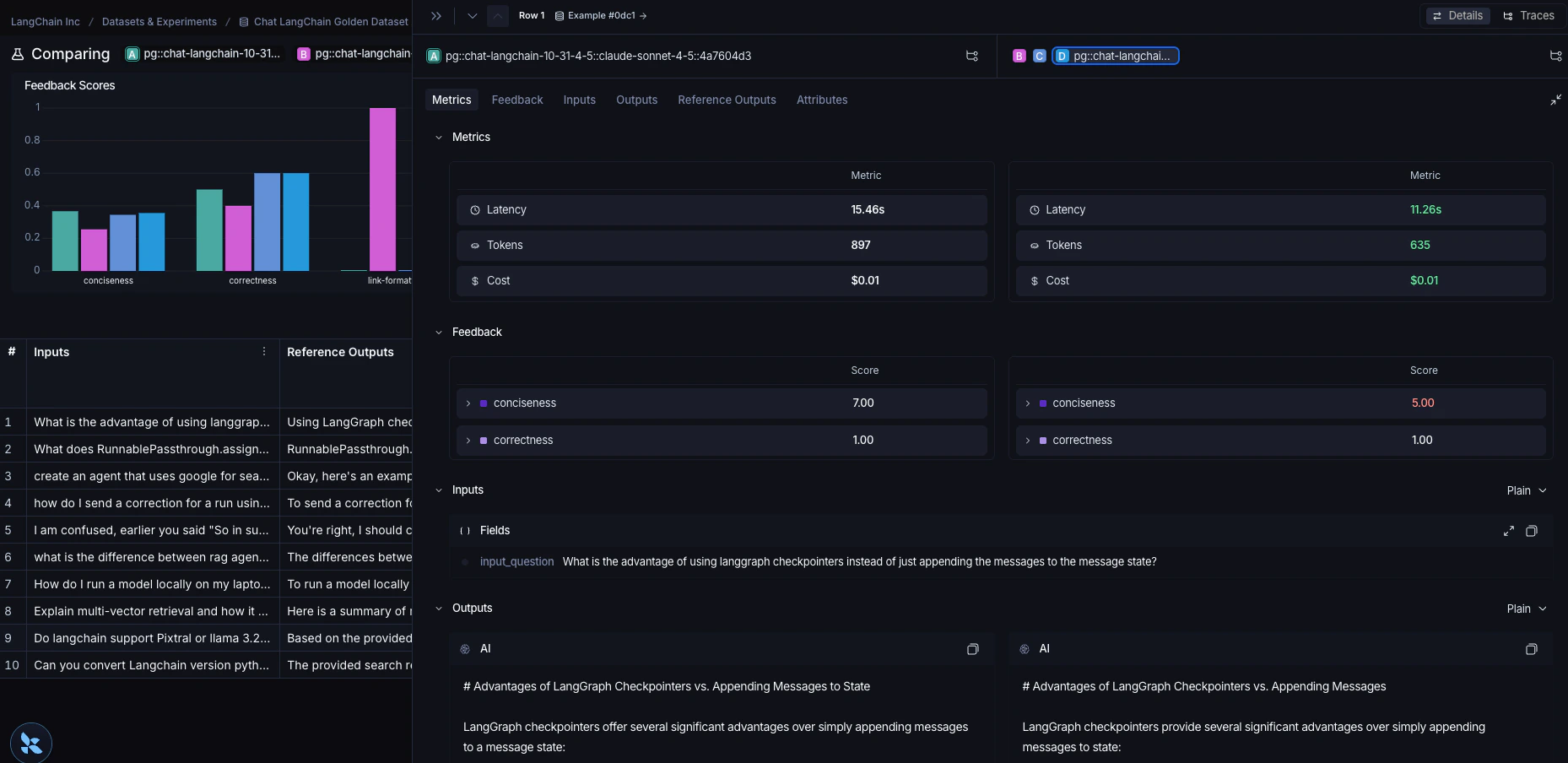Toggle experiment C badge on
The height and width of the screenshot is (763, 1568).
pyautogui.click(x=1039, y=55)
